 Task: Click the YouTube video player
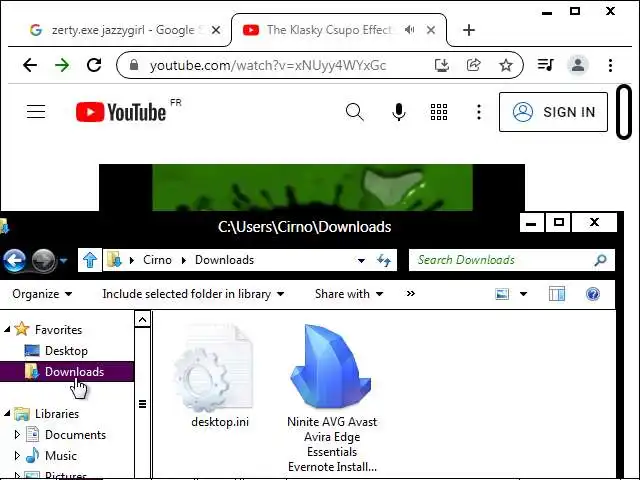click(312, 187)
